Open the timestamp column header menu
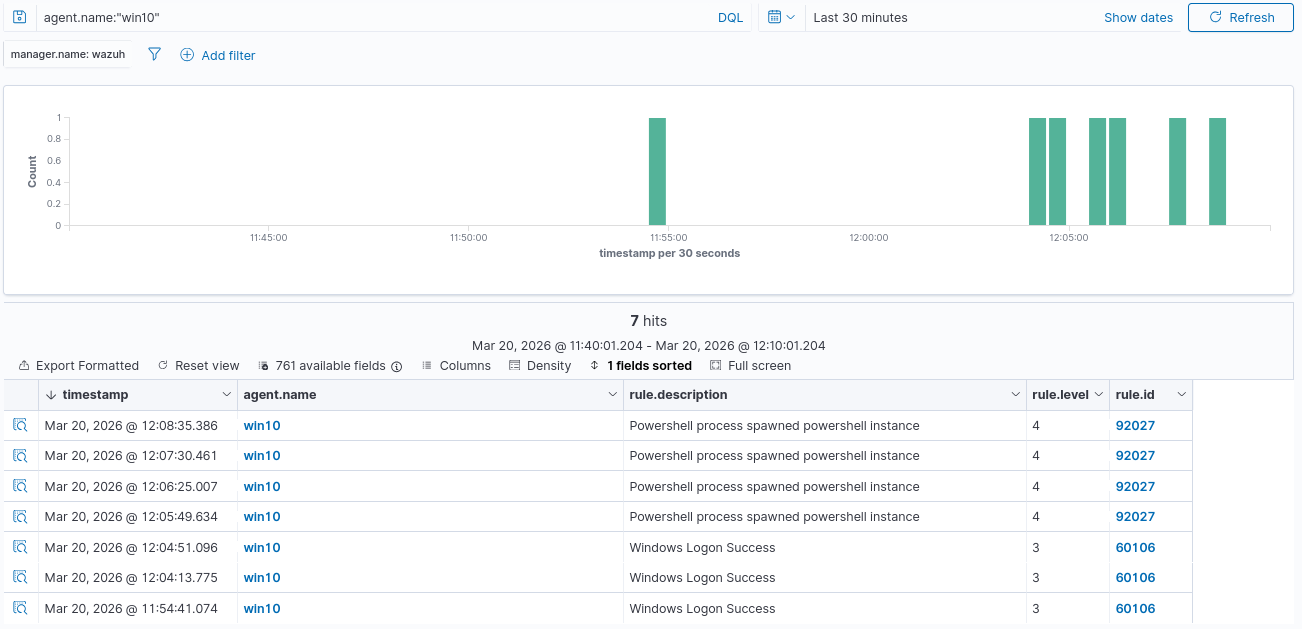 click(x=225, y=395)
